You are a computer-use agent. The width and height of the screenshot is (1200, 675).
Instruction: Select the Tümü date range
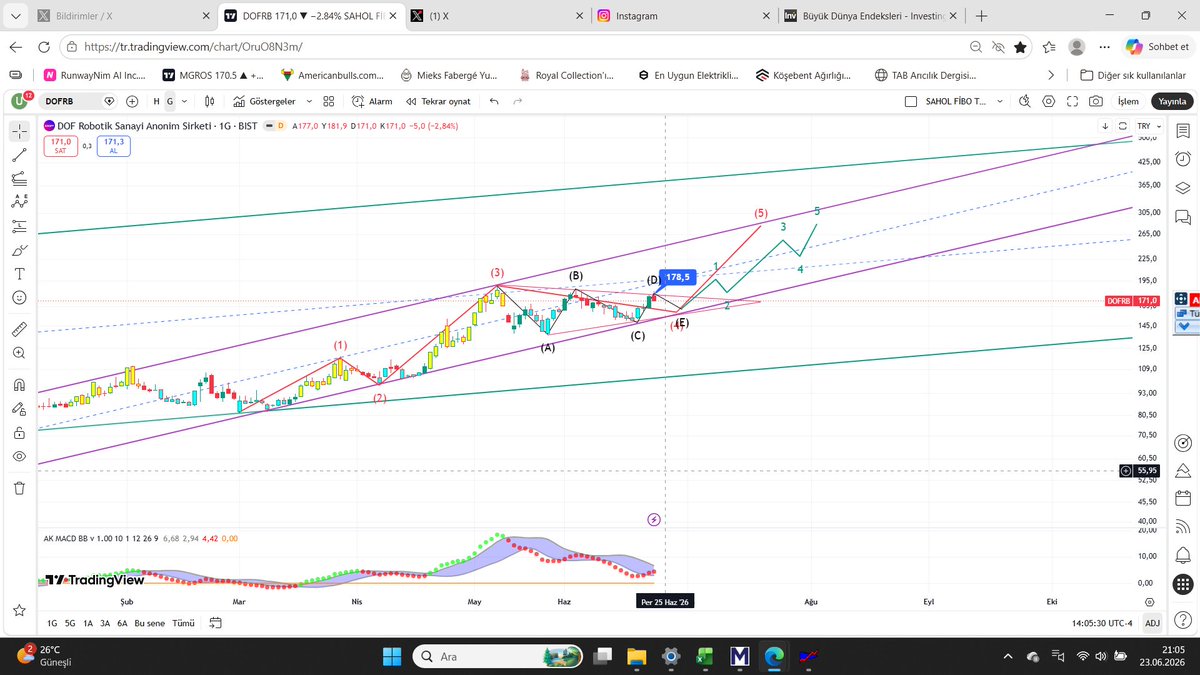pos(183,623)
